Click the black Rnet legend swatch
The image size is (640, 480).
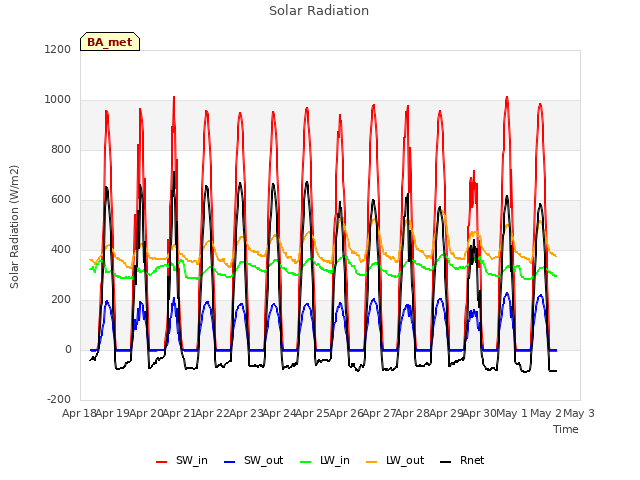(446, 462)
